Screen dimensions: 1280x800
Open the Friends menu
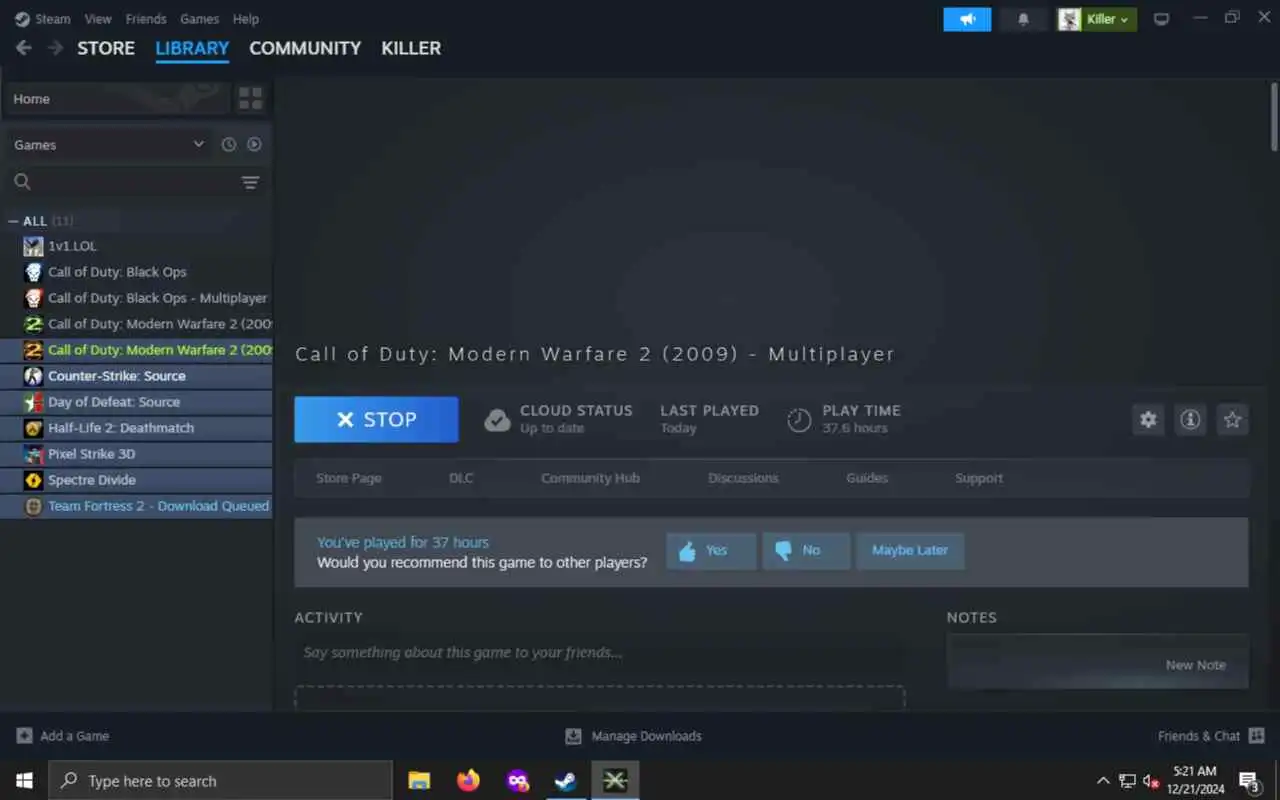point(146,19)
